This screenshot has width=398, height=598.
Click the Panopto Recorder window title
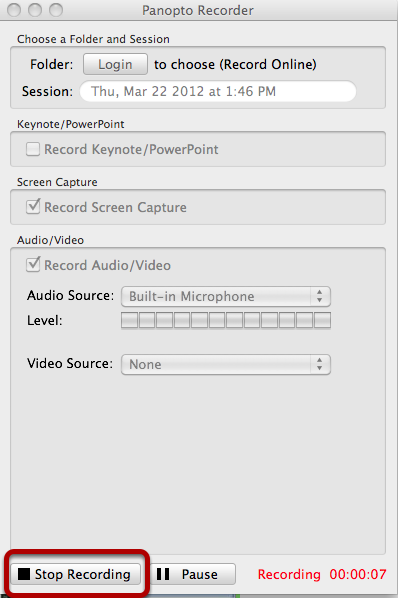197,10
